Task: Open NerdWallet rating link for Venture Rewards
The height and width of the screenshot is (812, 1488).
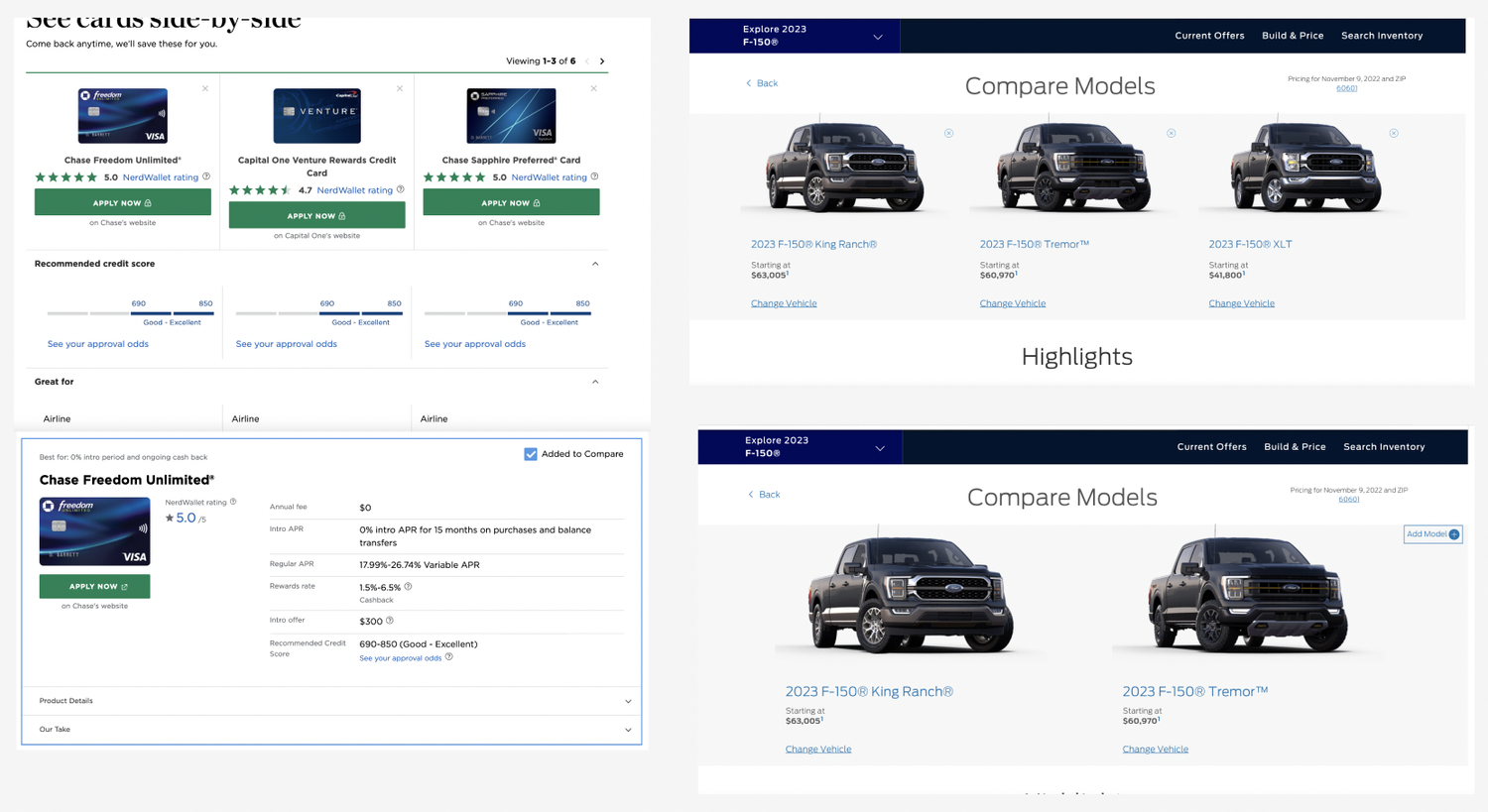Action: [355, 190]
